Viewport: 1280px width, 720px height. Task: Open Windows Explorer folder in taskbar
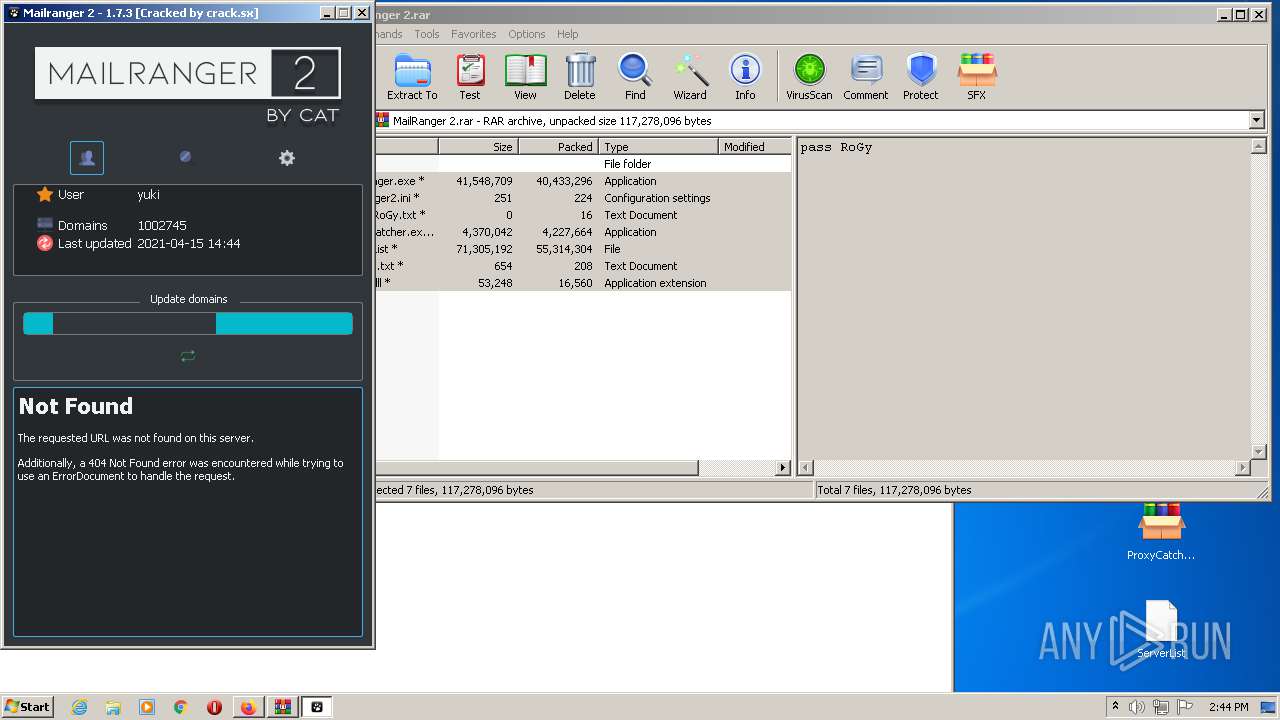coord(113,707)
